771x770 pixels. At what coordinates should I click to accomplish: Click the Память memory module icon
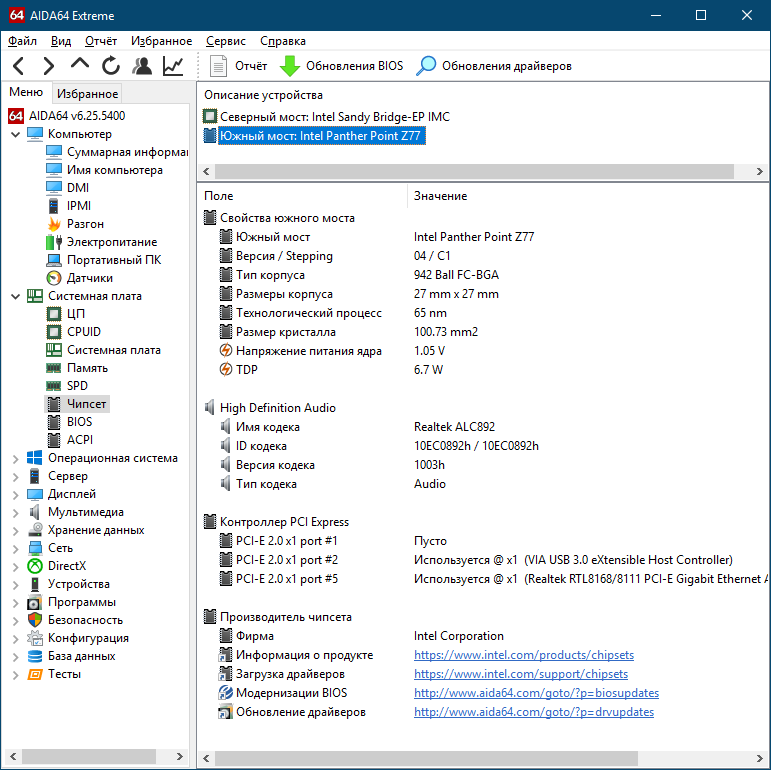(54, 368)
